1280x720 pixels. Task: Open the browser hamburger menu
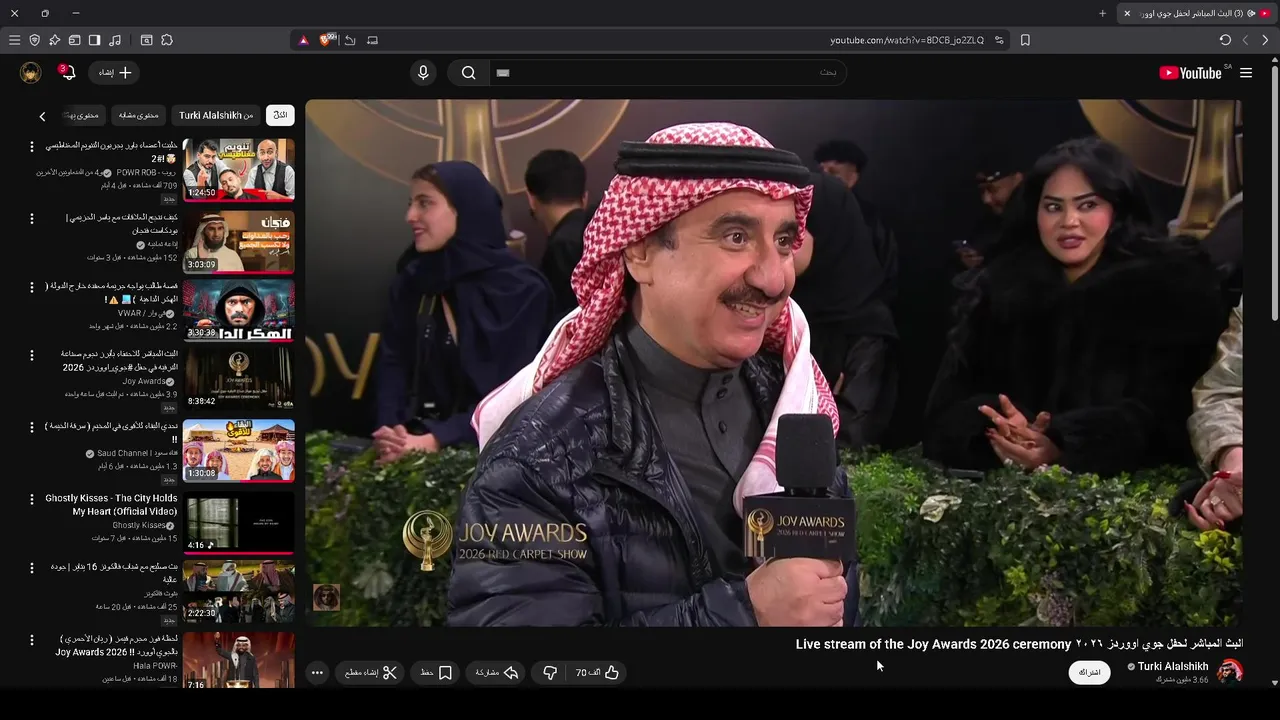pyautogui.click(x=14, y=40)
